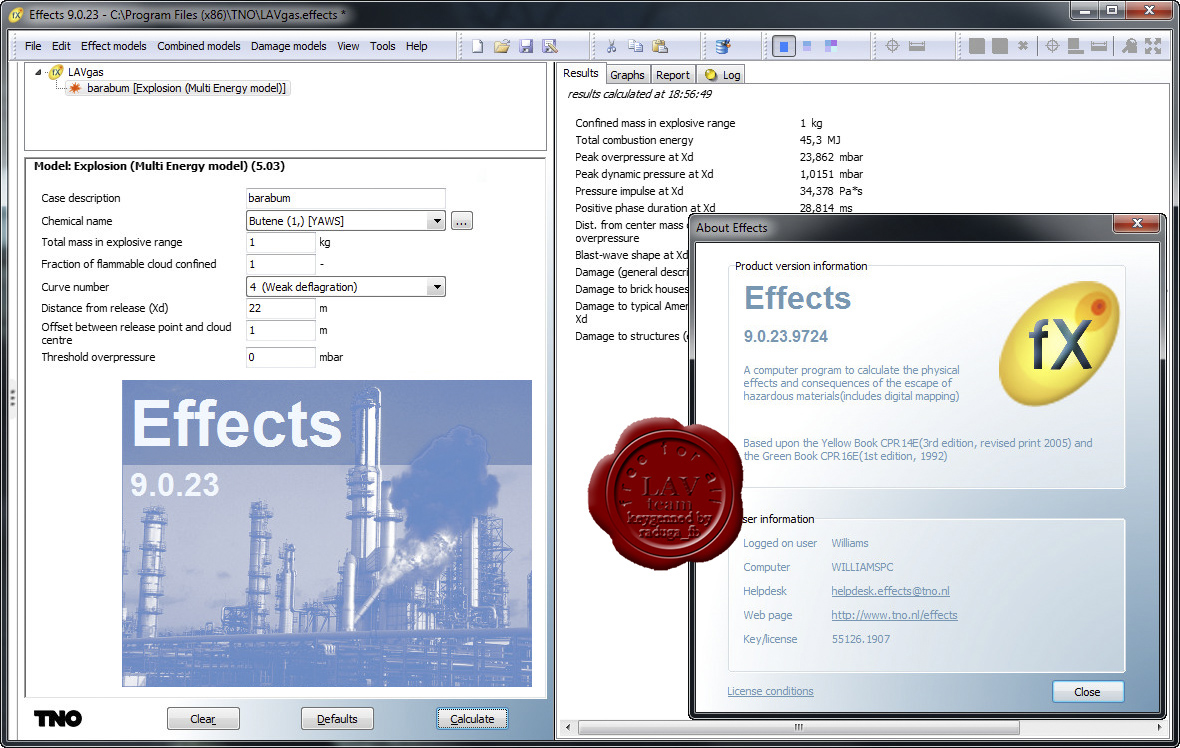
Task: Click the yellow Log tab icon
Action: point(710,74)
